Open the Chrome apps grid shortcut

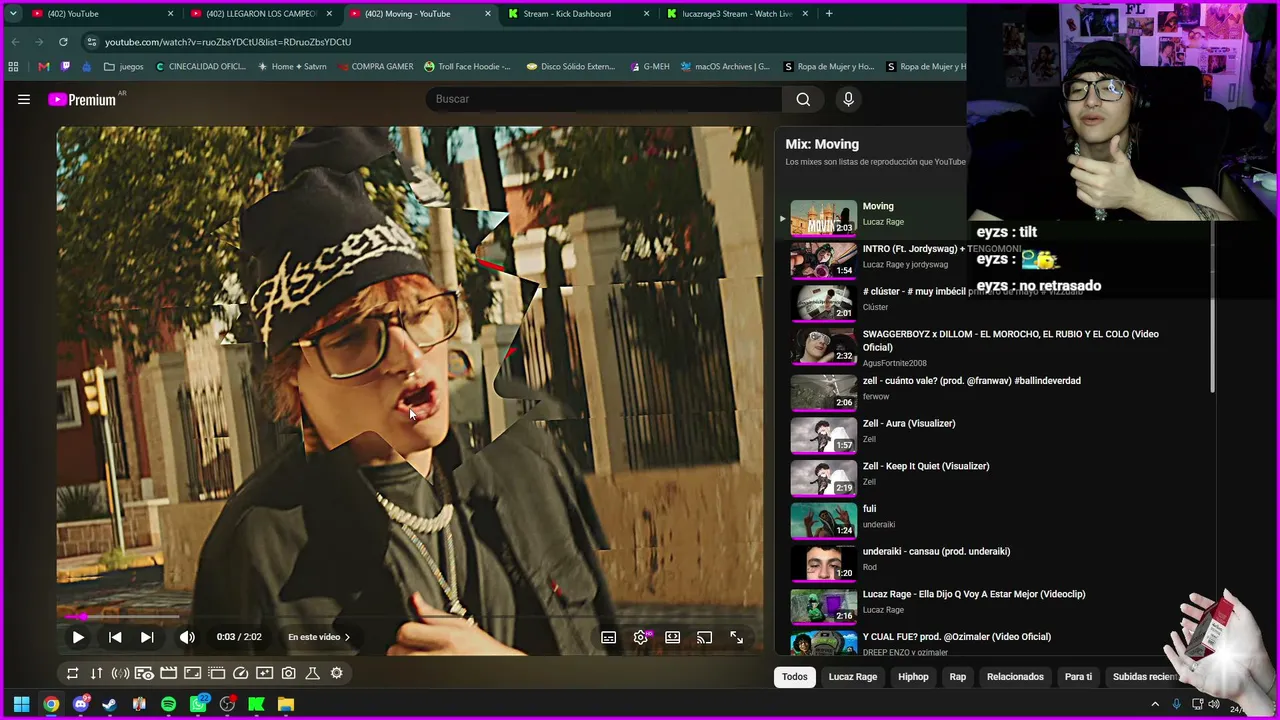tap(13, 67)
